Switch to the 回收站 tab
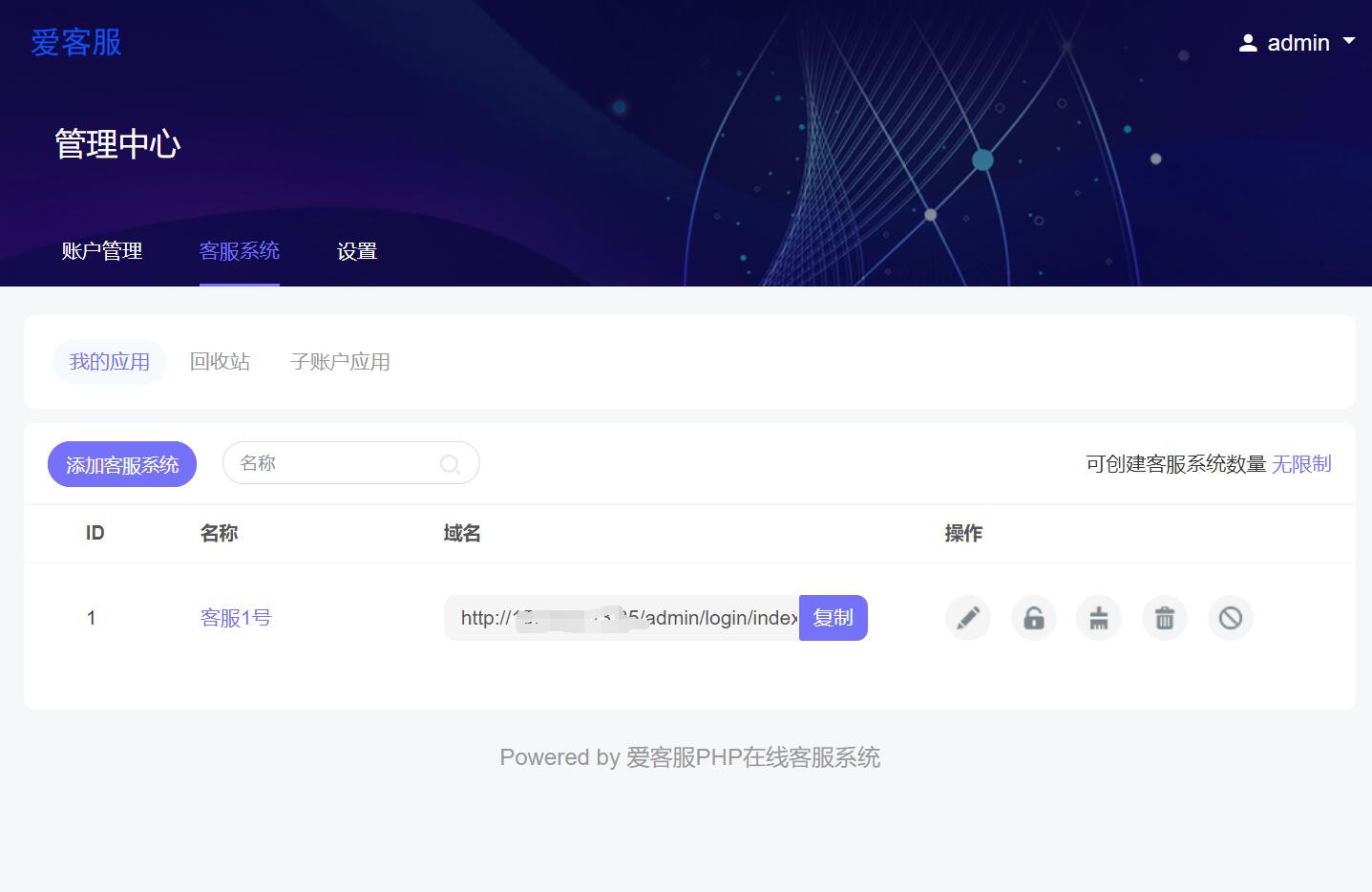 pos(220,361)
